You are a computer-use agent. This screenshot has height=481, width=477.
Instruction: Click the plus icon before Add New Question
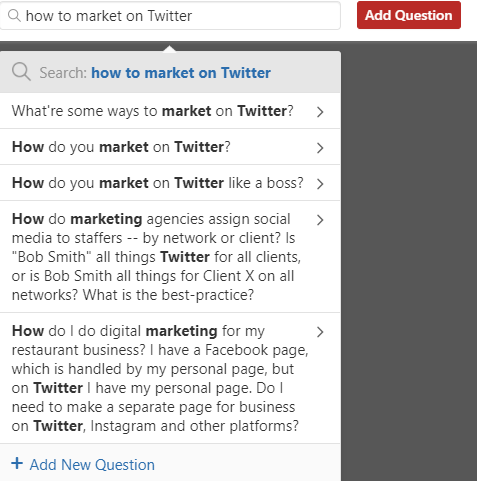(x=17, y=463)
